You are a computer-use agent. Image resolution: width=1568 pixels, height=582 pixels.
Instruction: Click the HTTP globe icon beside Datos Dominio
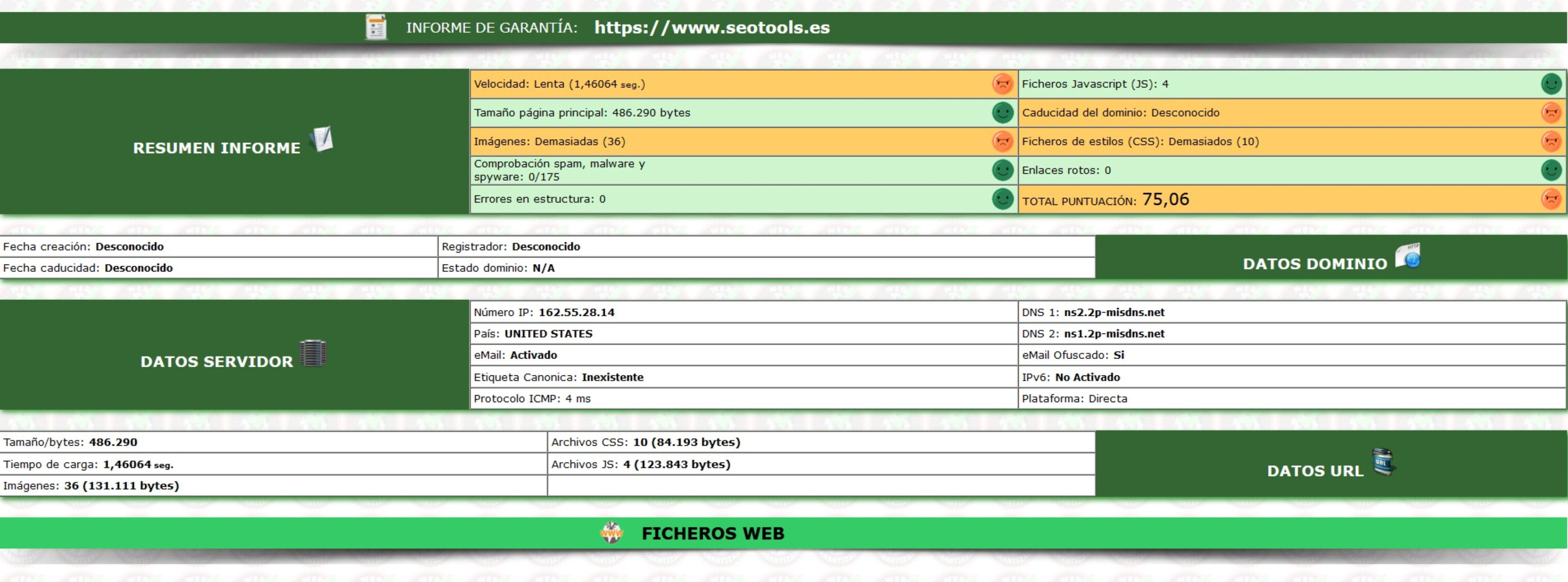click(1408, 256)
